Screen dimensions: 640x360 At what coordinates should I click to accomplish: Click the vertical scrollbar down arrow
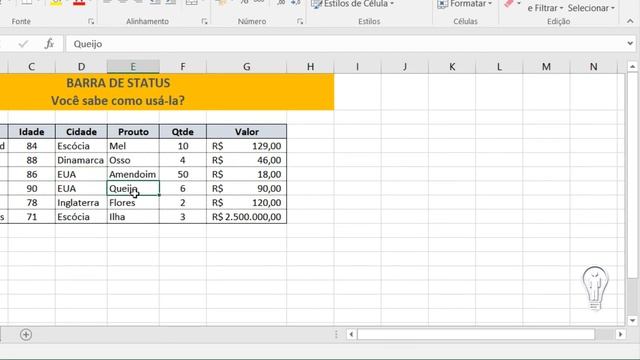click(x=632, y=321)
